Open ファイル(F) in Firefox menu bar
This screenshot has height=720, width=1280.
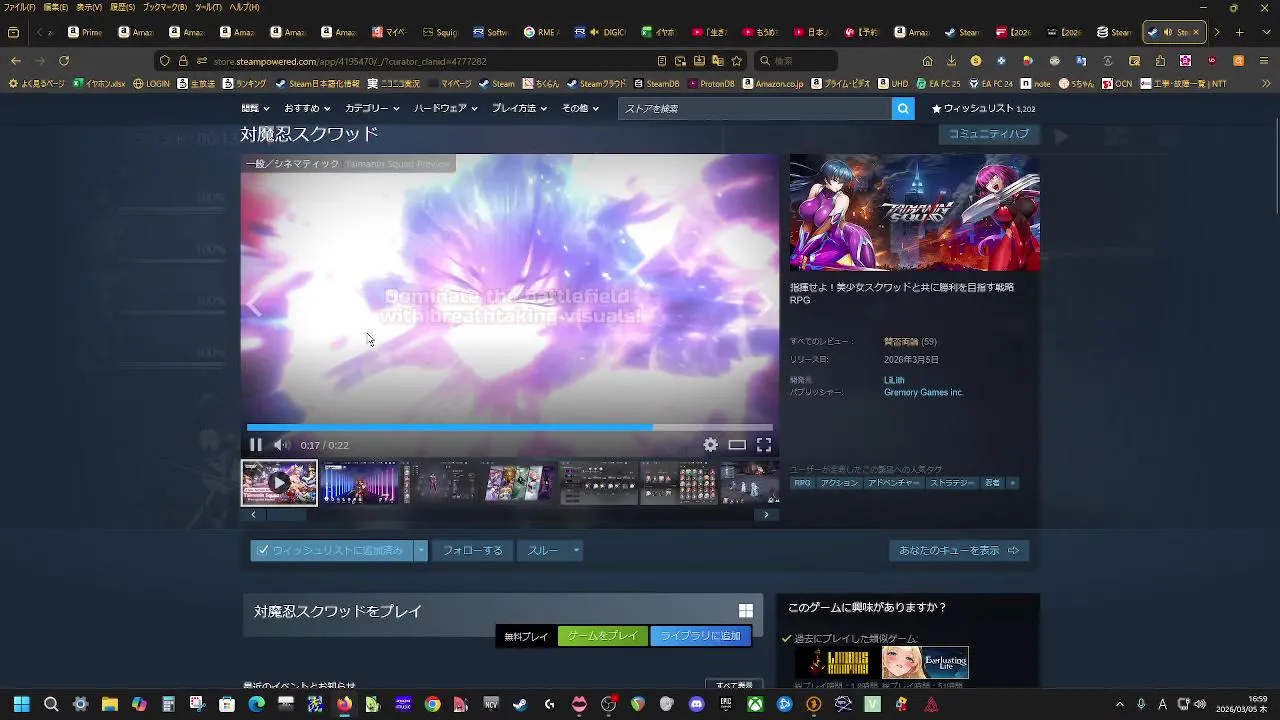tap(20, 7)
